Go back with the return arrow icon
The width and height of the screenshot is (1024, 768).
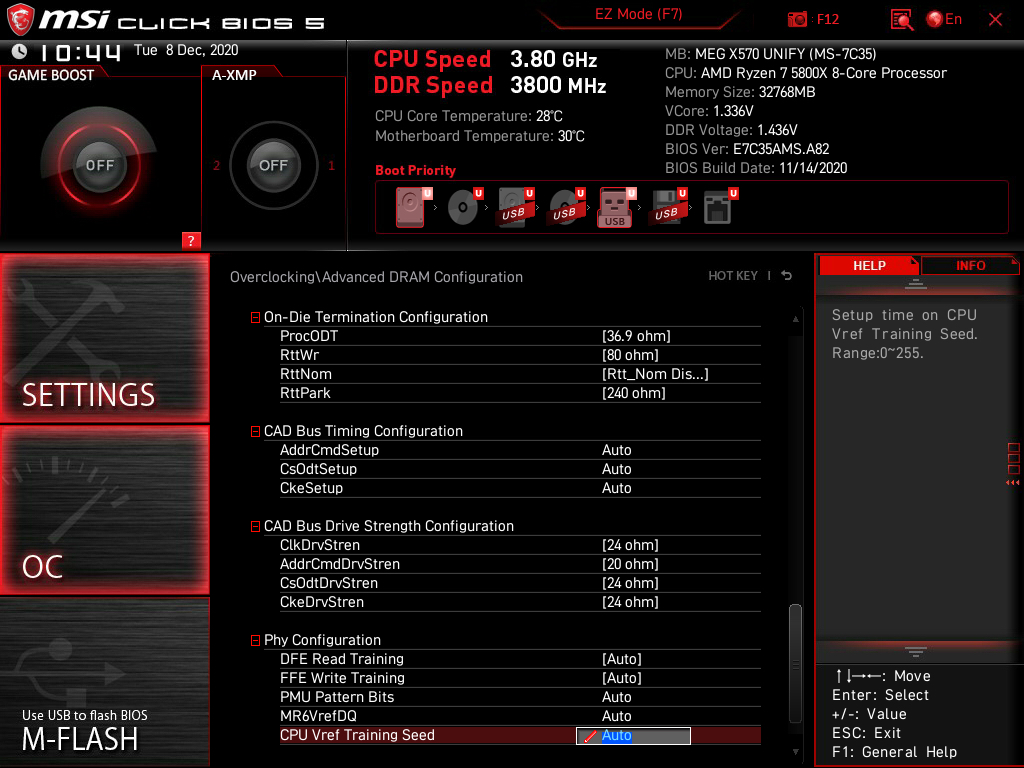pos(787,276)
